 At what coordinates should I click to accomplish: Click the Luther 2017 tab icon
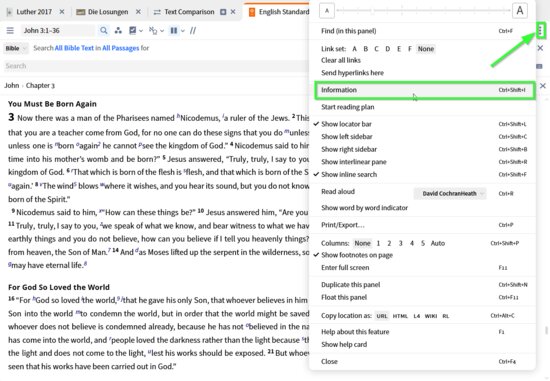(x=9, y=12)
